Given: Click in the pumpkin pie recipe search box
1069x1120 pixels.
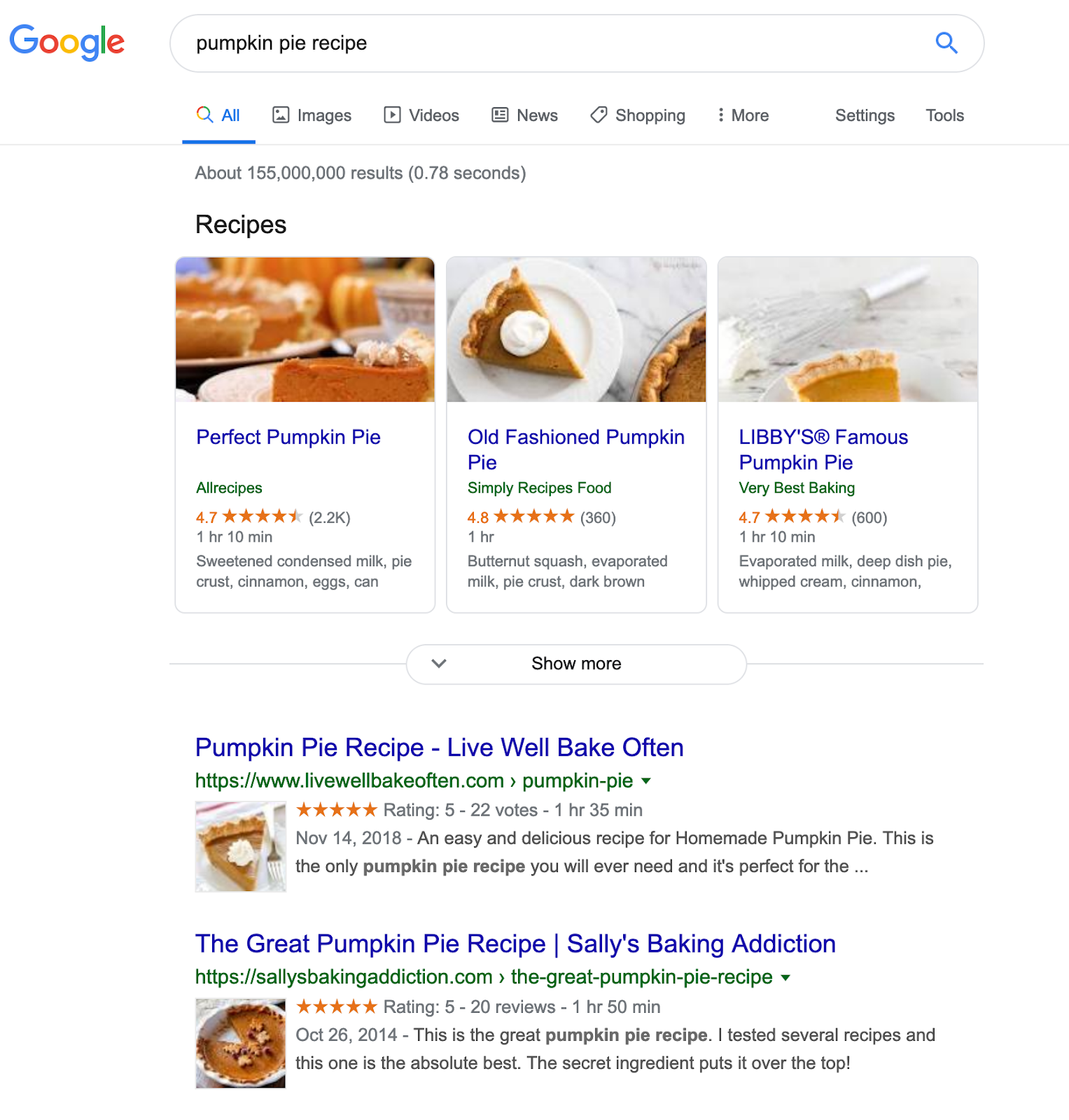Looking at the screenshot, I should pos(553,43).
